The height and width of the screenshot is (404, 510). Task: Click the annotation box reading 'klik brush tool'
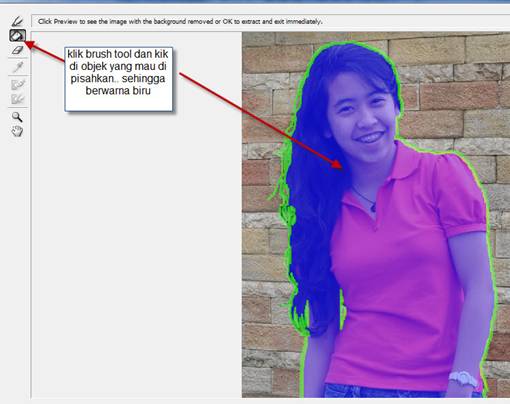click(x=119, y=79)
